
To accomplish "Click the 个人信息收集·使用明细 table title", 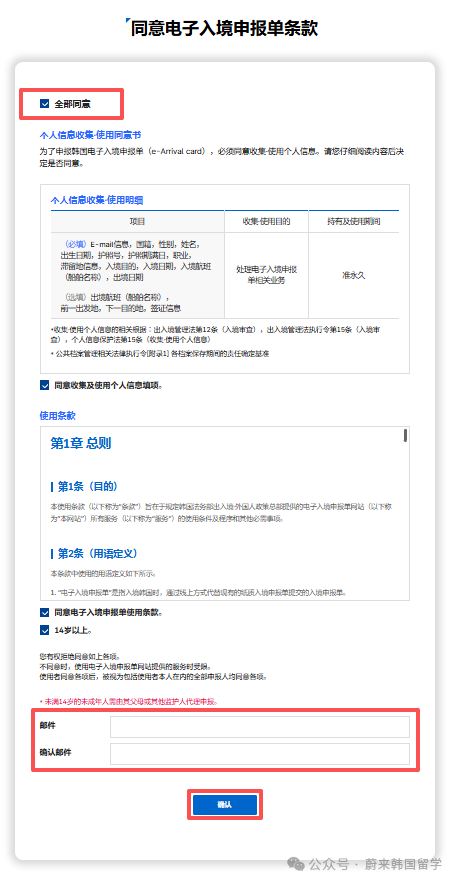I will 97,200.
